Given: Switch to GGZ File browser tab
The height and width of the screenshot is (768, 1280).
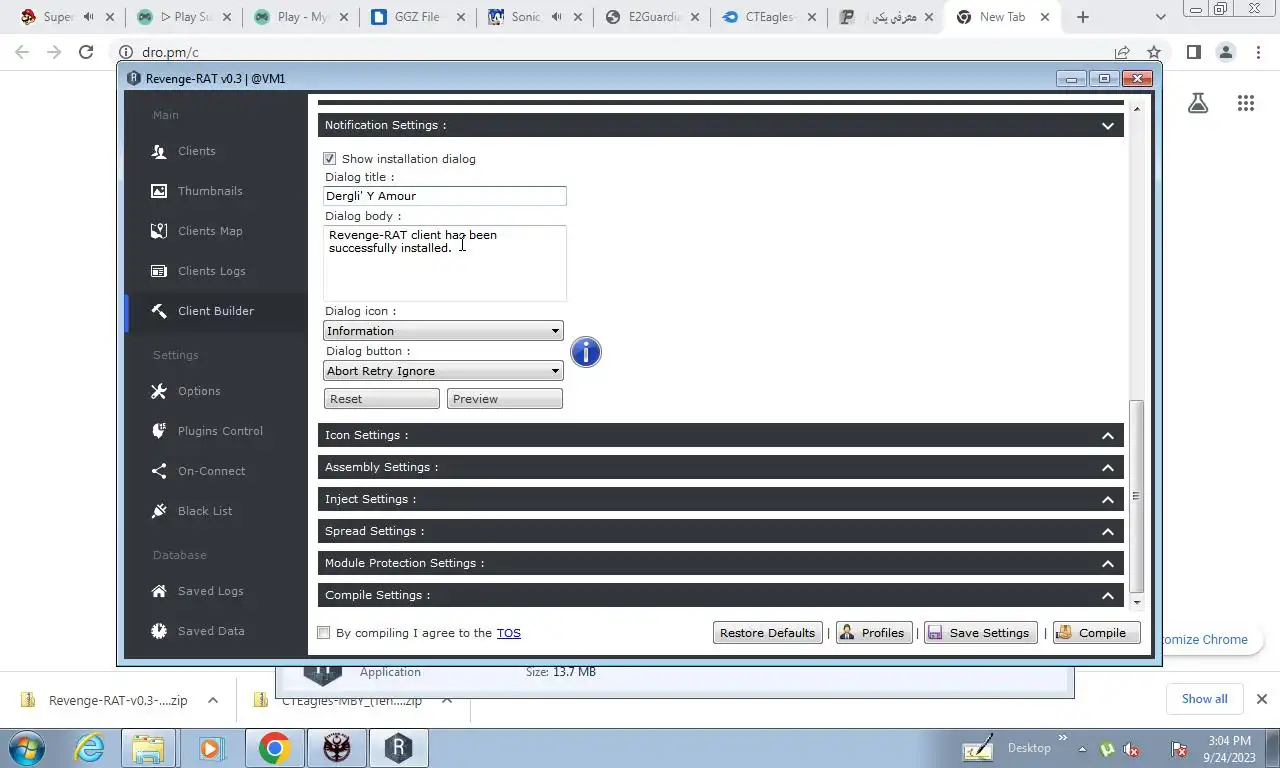Looking at the screenshot, I should point(418,17).
